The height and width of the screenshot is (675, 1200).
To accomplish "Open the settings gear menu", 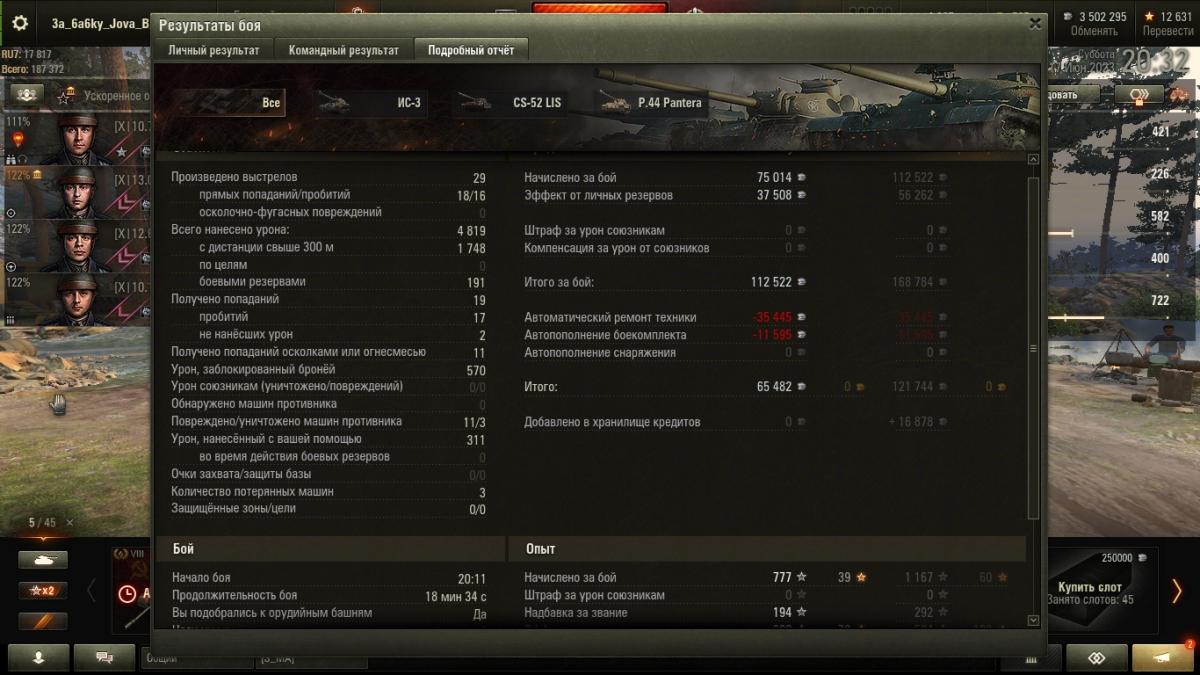I will point(20,22).
